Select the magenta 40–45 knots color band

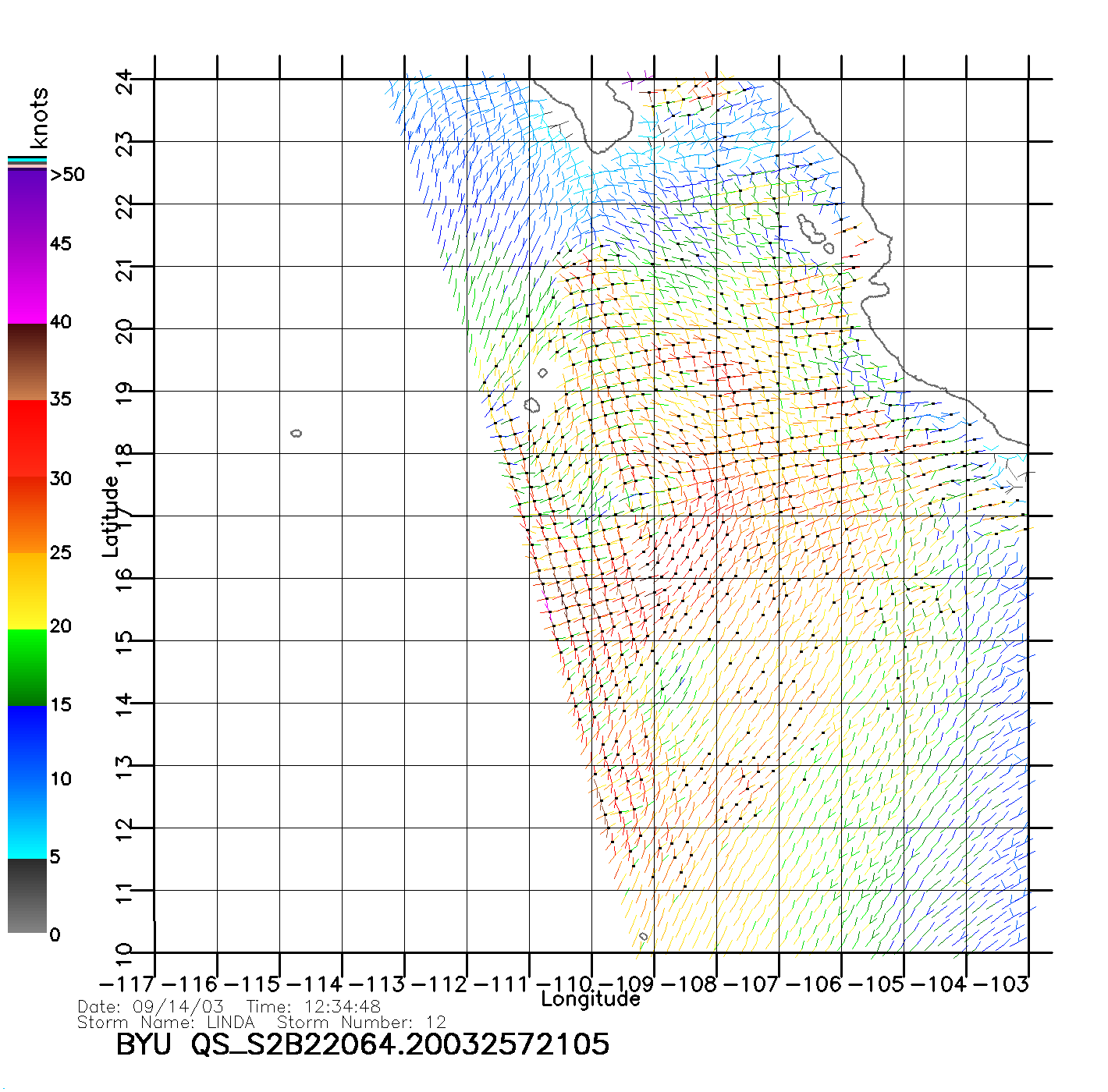click(x=27, y=285)
